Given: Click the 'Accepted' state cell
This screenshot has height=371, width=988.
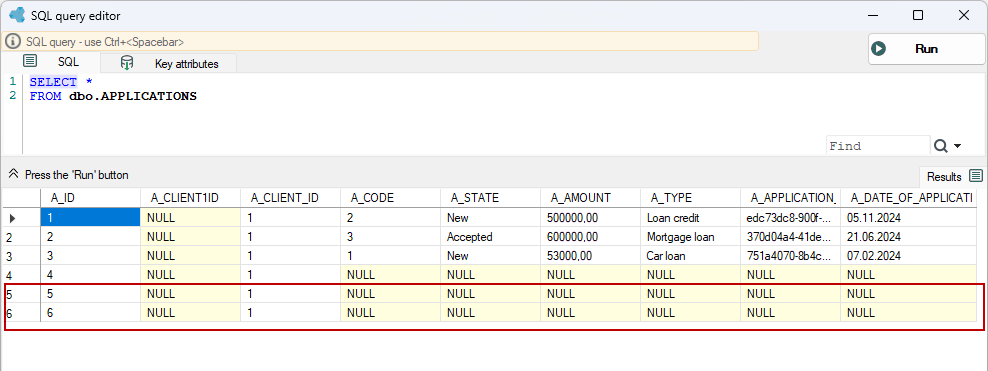Looking at the screenshot, I should coord(490,237).
